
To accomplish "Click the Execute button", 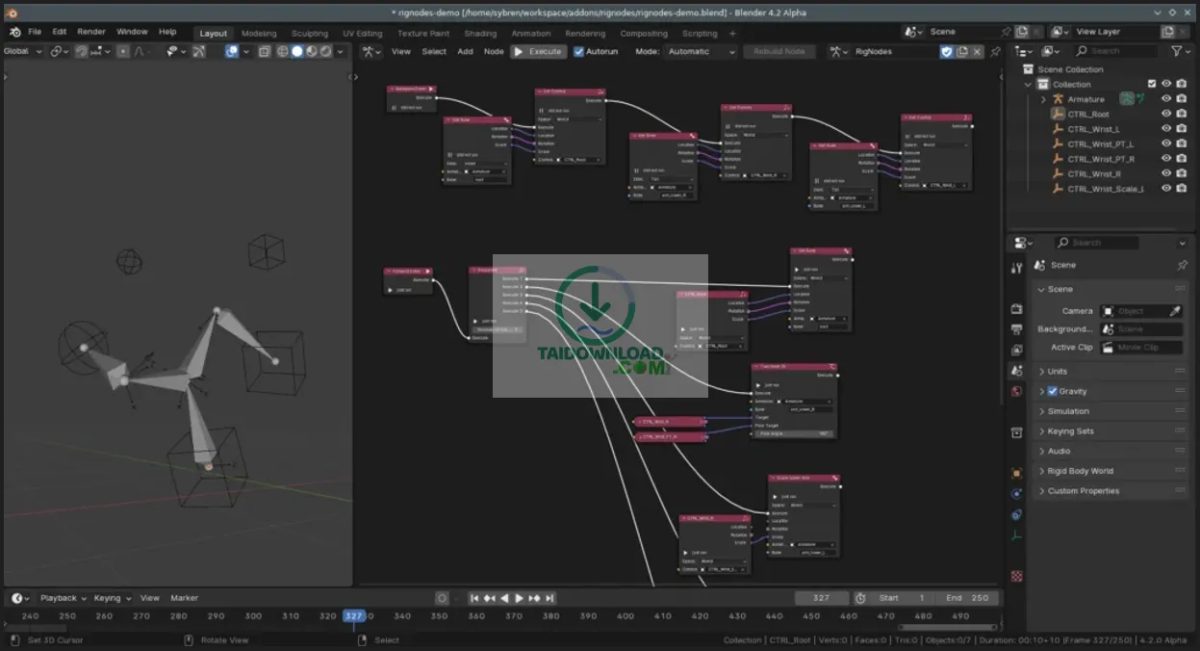I will [539, 51].
